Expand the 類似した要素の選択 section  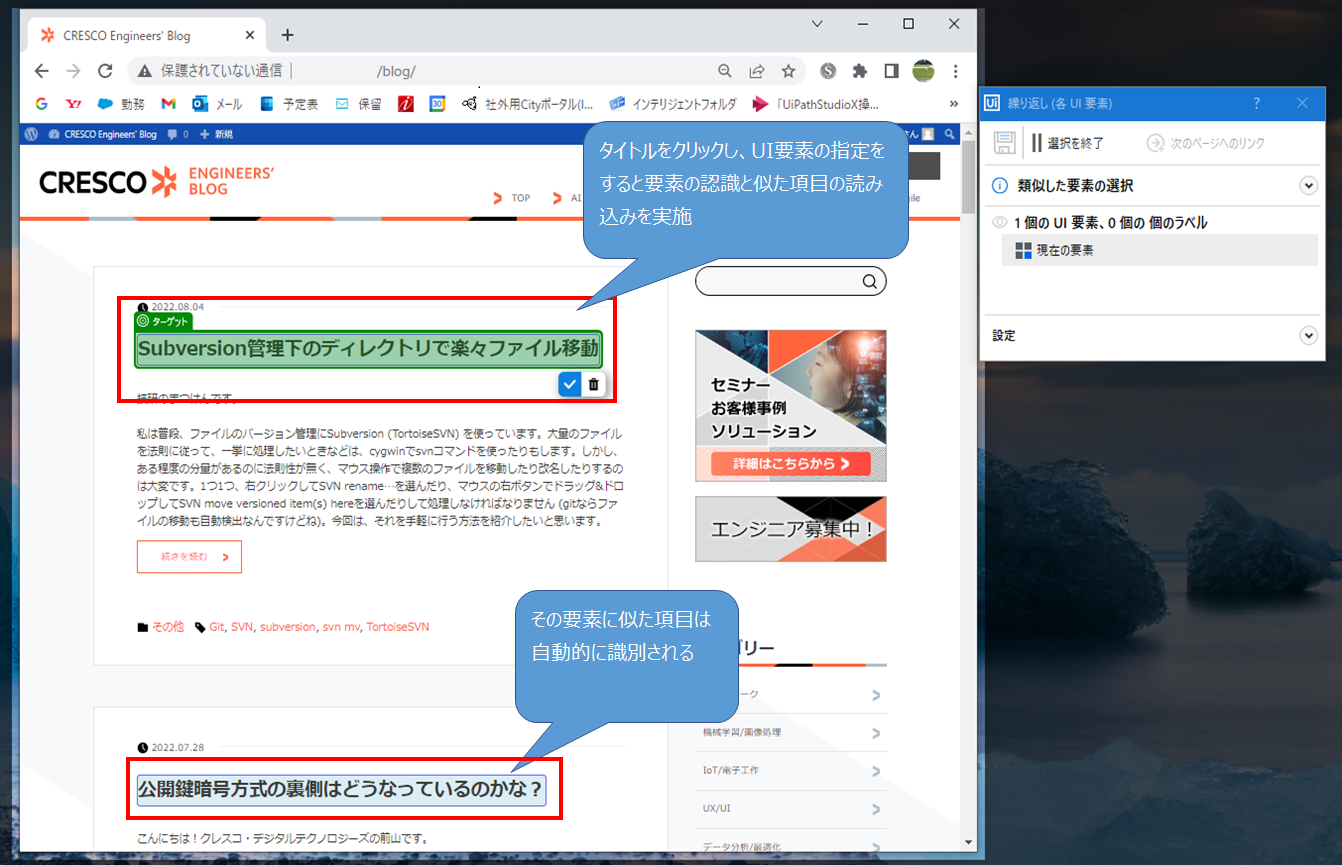point(1308,186)
